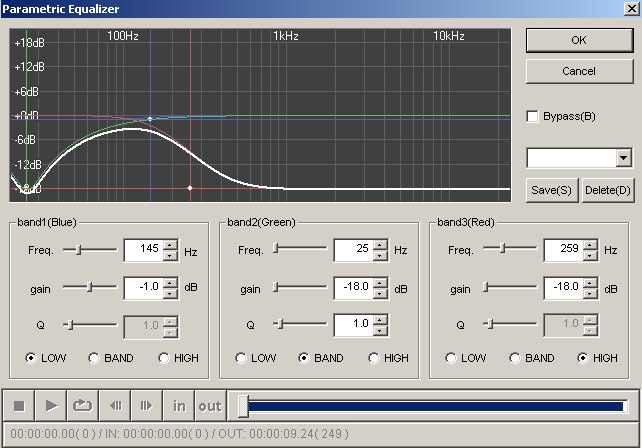This screenshot has height=448, width=642.
Task: Click the playback position slider thumb
Action: [x=243, y=406]
